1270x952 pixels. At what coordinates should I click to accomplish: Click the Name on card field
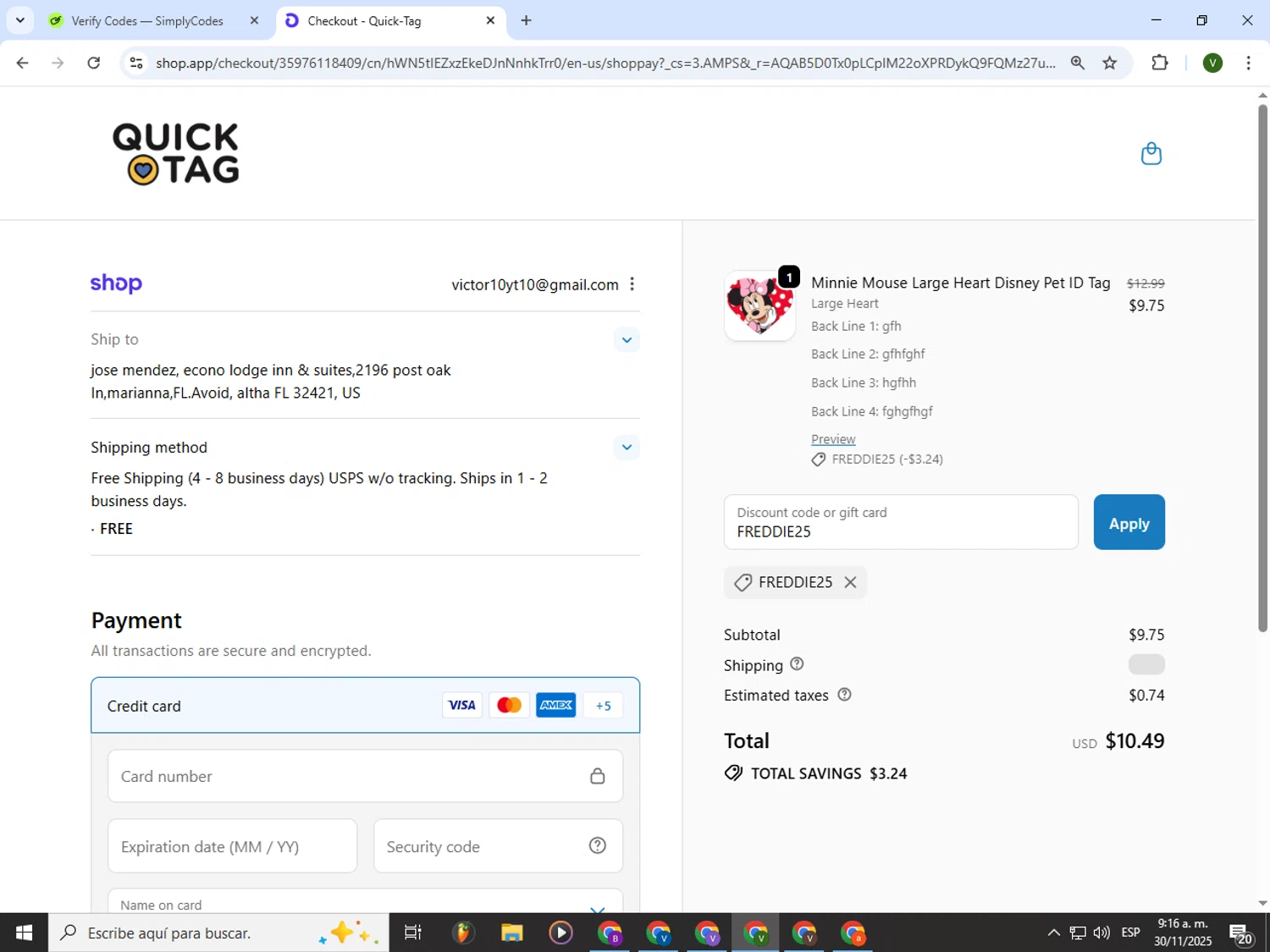coord(365,900)
